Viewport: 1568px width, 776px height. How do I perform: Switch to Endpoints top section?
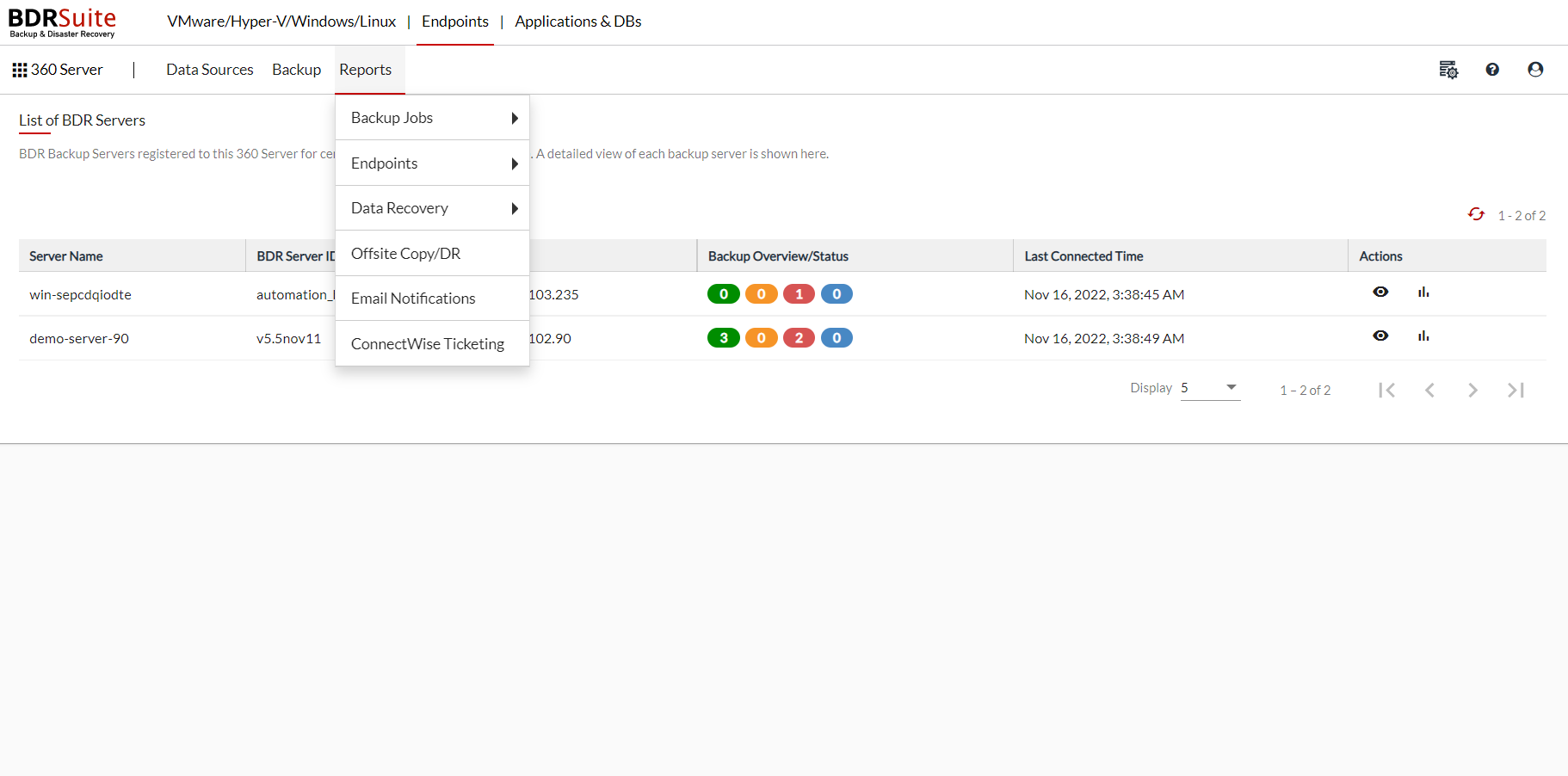tap(455, 22)
